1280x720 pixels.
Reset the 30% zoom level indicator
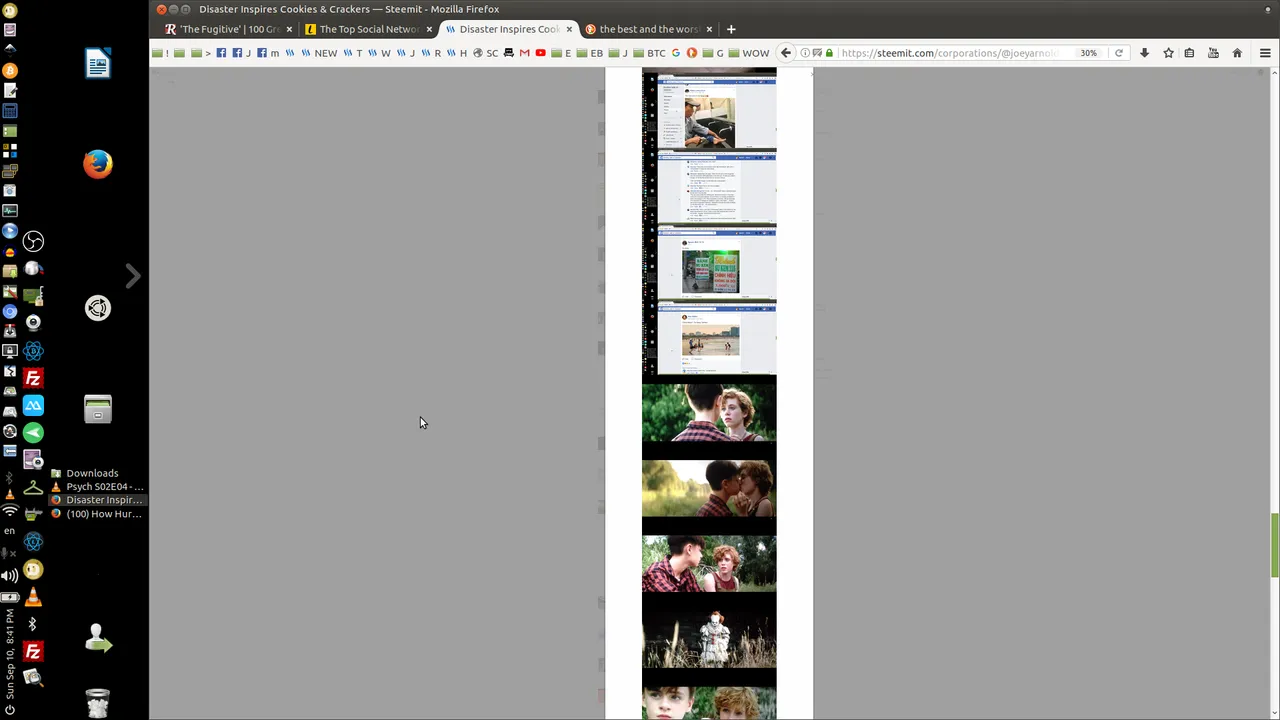pos(1088,53)
